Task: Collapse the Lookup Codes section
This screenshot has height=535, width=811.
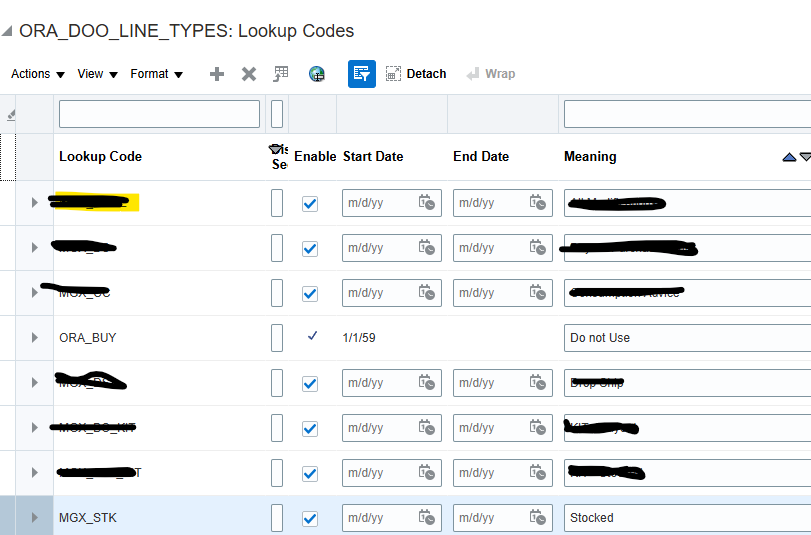Action: 7,31
